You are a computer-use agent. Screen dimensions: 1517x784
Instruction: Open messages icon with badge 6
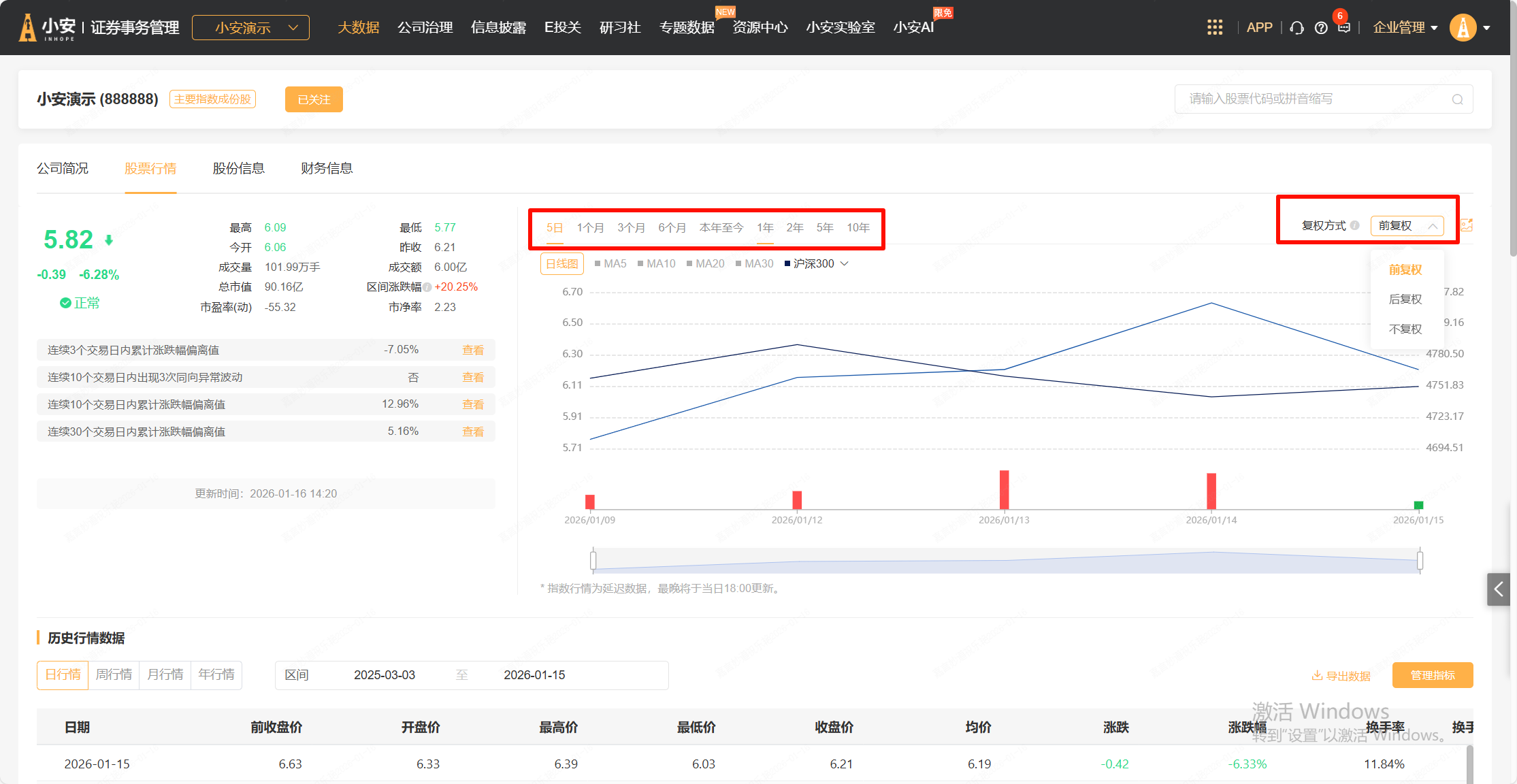(1343, 27)
